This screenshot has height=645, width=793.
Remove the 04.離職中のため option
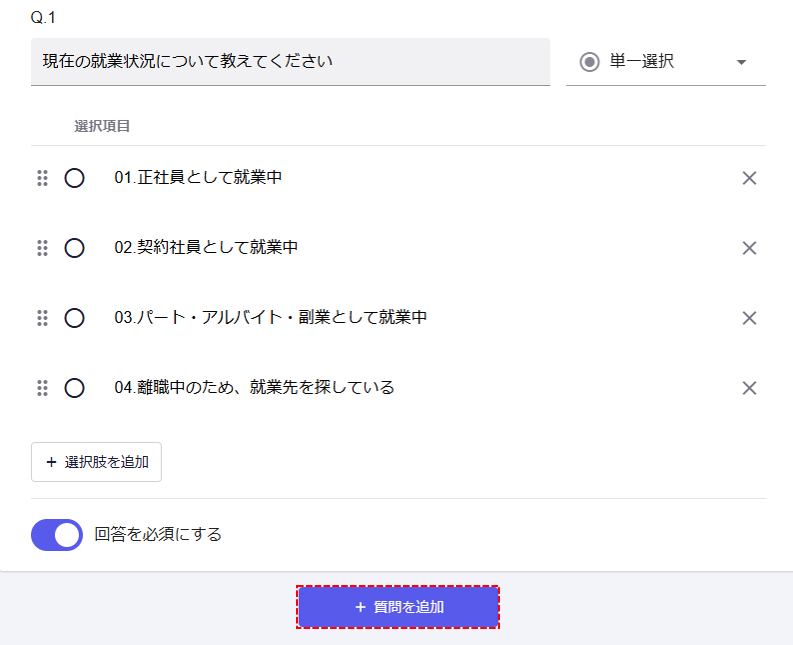(749, 388)
